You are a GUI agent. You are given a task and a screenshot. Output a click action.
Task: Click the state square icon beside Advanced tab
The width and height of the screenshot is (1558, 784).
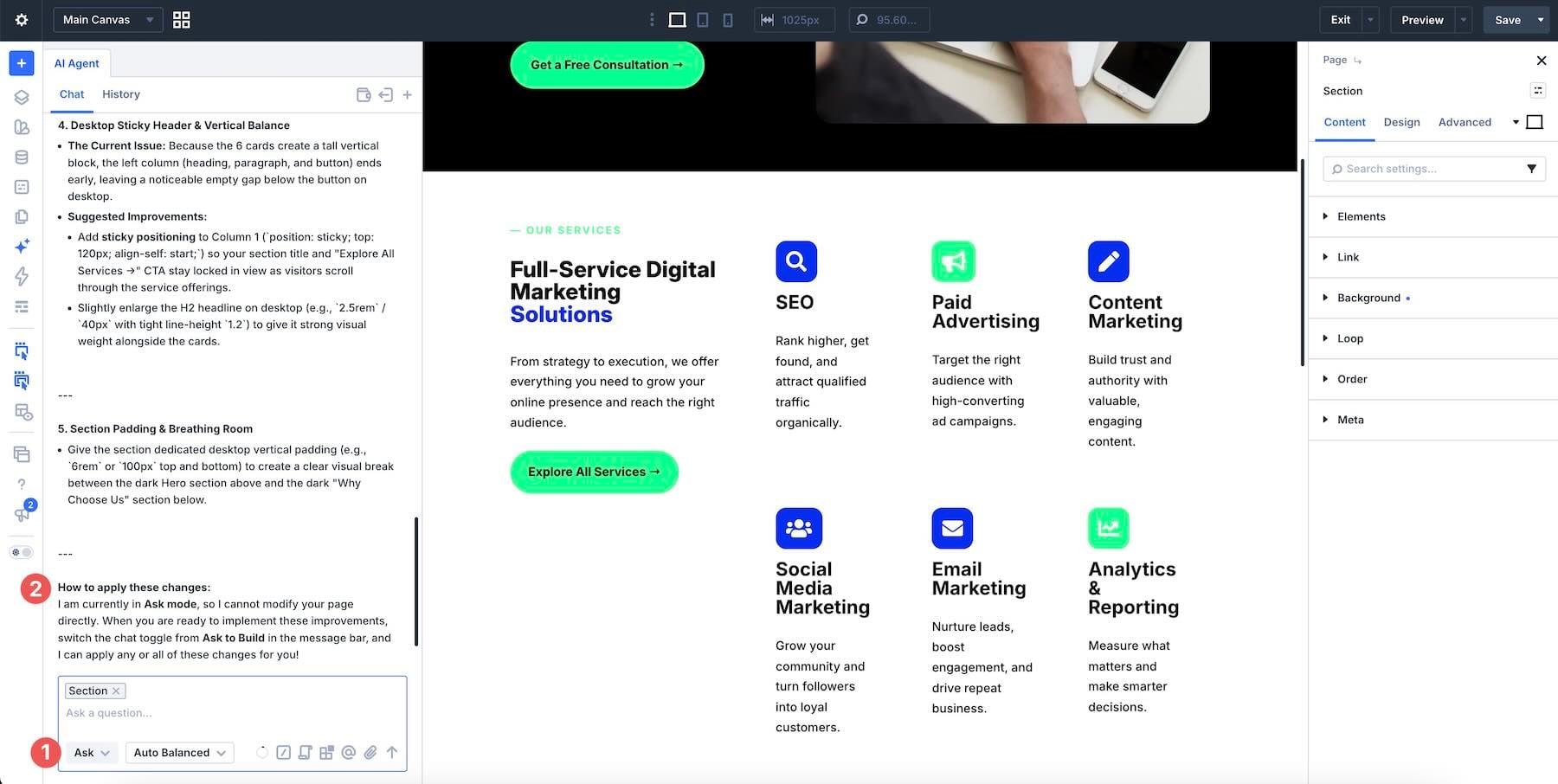click(x=1535, y=122)
